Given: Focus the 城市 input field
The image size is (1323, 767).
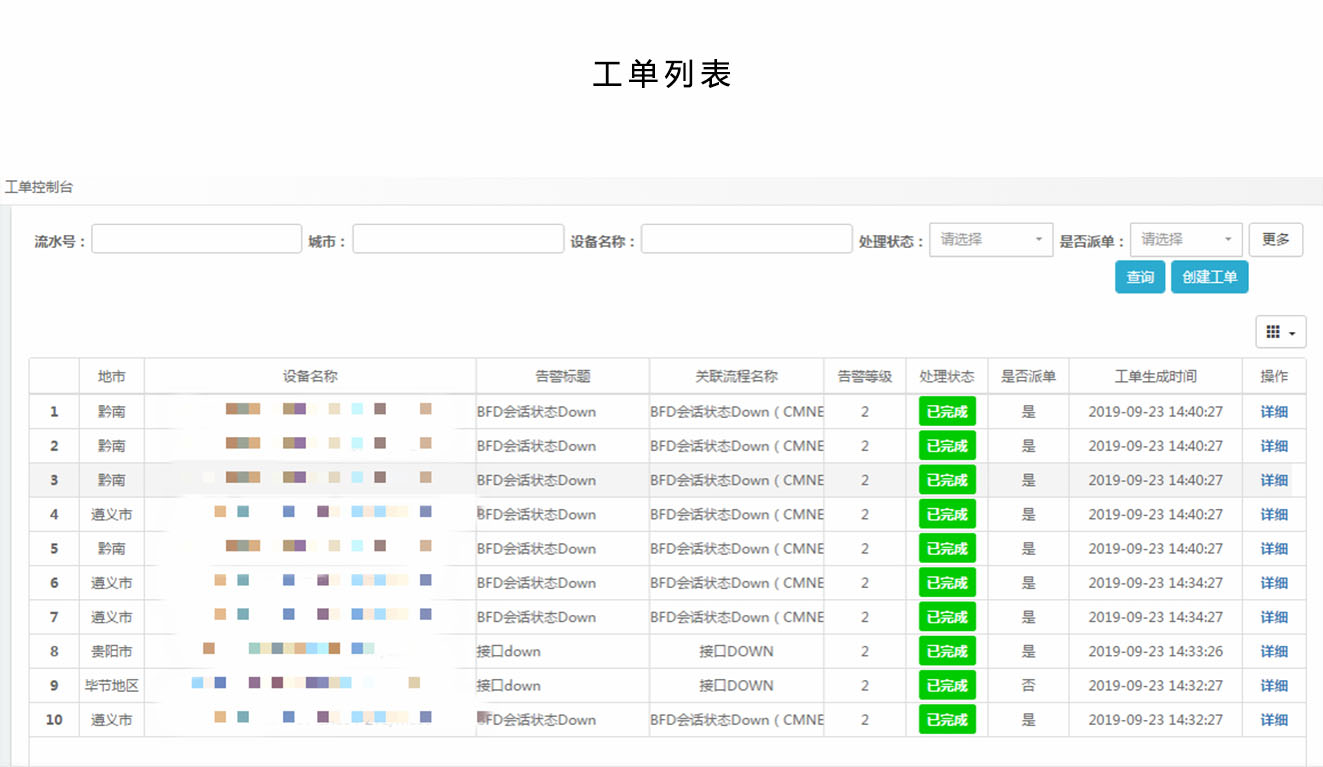Looking at the screenshot, I should (458, 239).
